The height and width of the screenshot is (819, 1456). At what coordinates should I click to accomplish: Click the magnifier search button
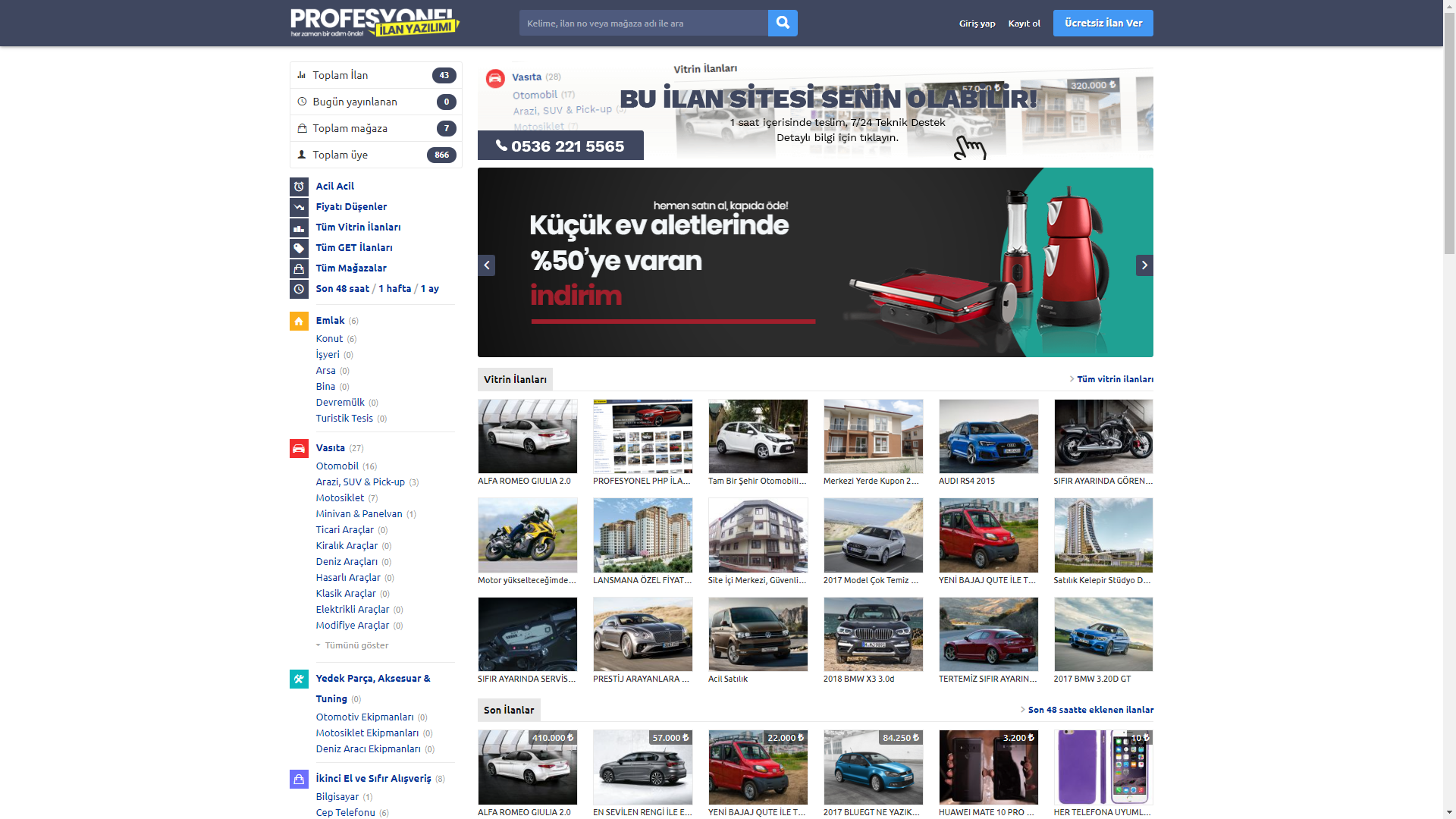[783, 23]
